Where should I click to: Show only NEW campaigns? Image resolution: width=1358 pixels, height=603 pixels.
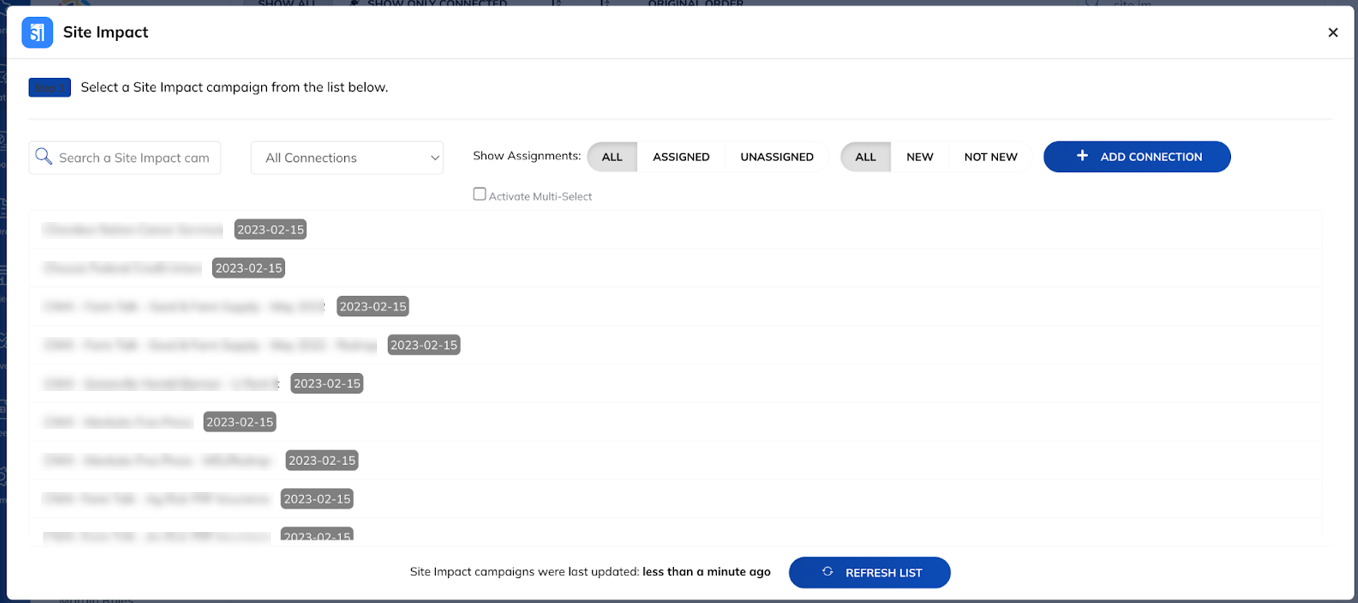pyautogui.click(x=920, y=157)
